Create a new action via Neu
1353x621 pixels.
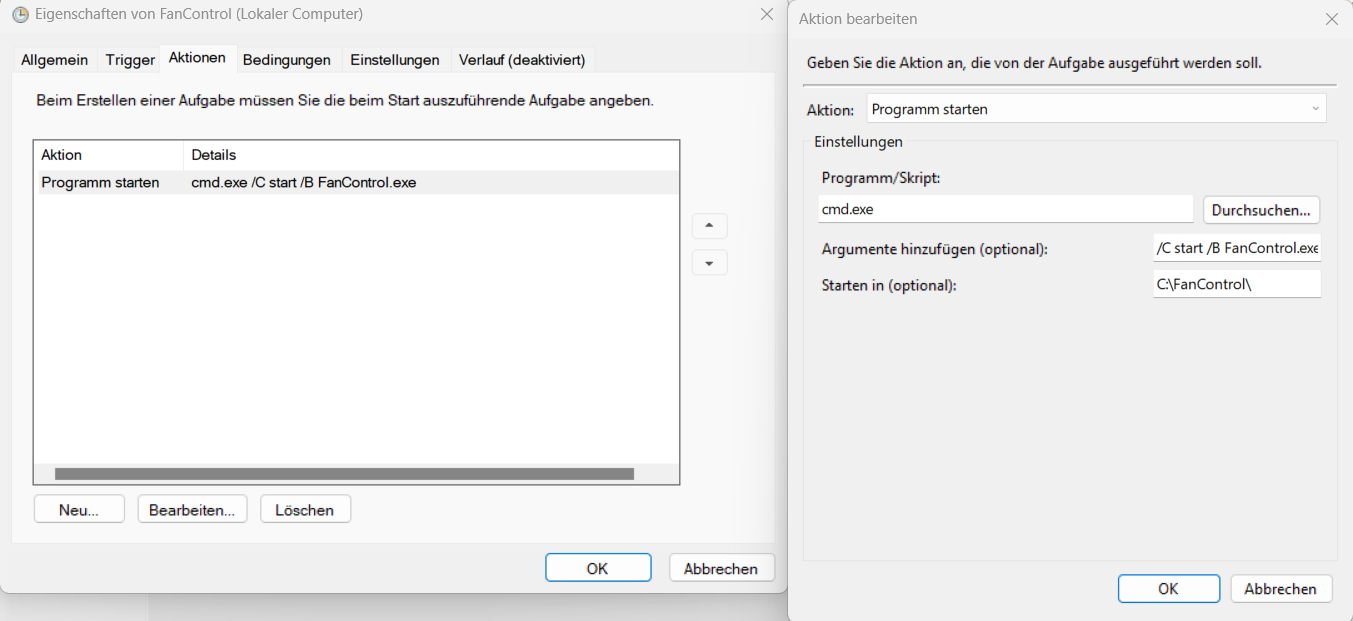(78, 508)
